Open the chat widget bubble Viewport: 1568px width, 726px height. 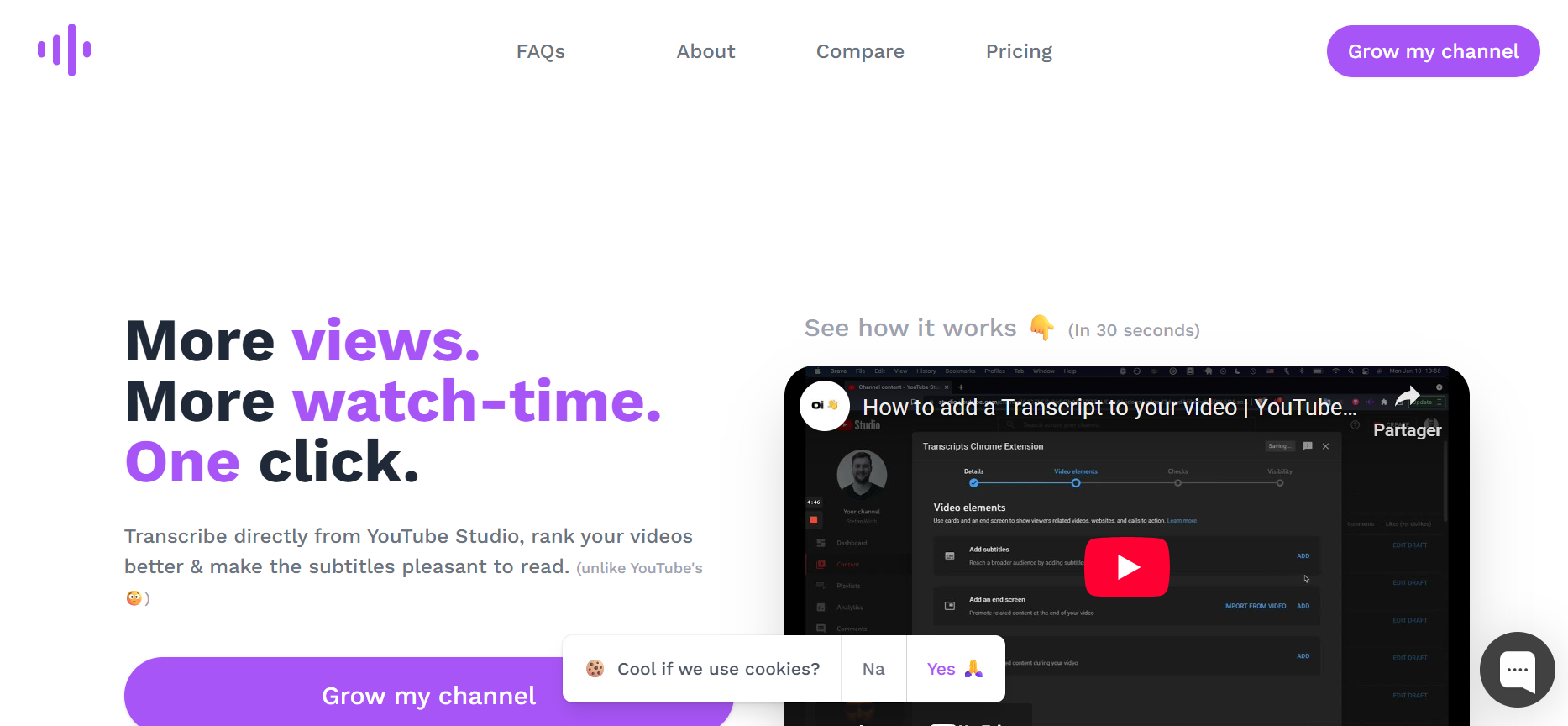1517,670
